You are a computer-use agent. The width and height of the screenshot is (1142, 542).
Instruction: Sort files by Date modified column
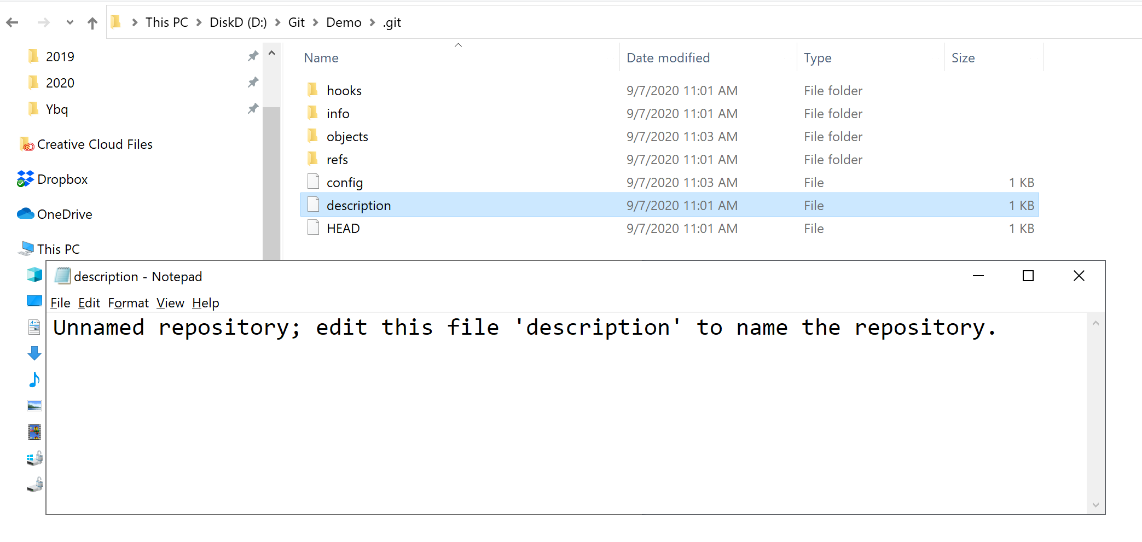668,58
